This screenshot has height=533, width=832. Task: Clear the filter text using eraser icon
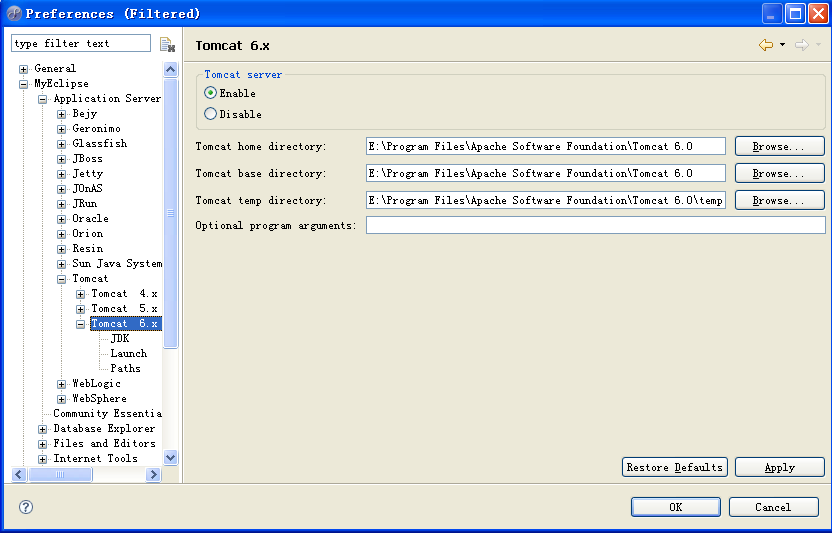point(167,45)
